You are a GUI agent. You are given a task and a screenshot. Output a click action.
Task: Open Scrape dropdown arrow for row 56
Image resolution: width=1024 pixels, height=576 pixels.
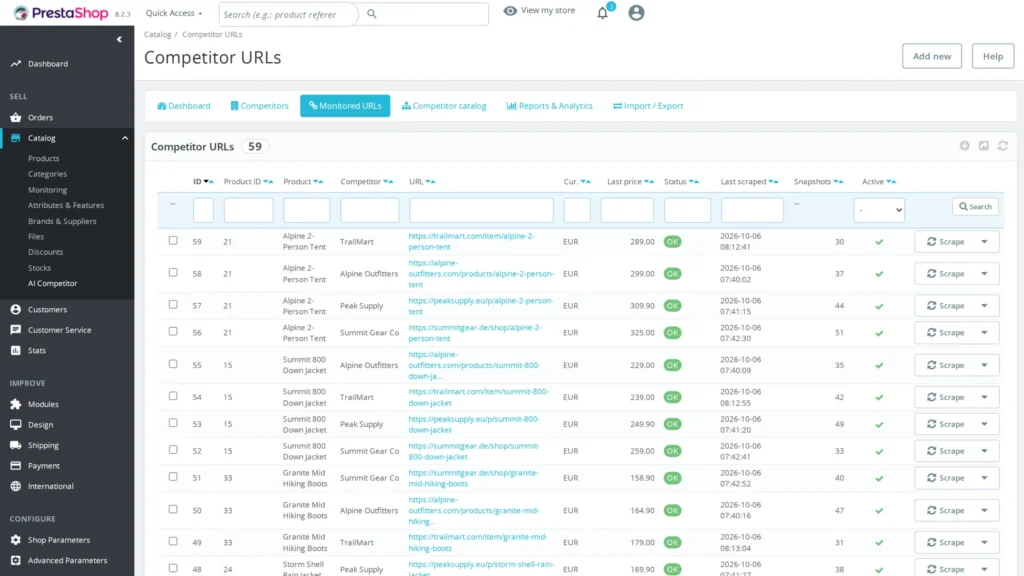984,332
